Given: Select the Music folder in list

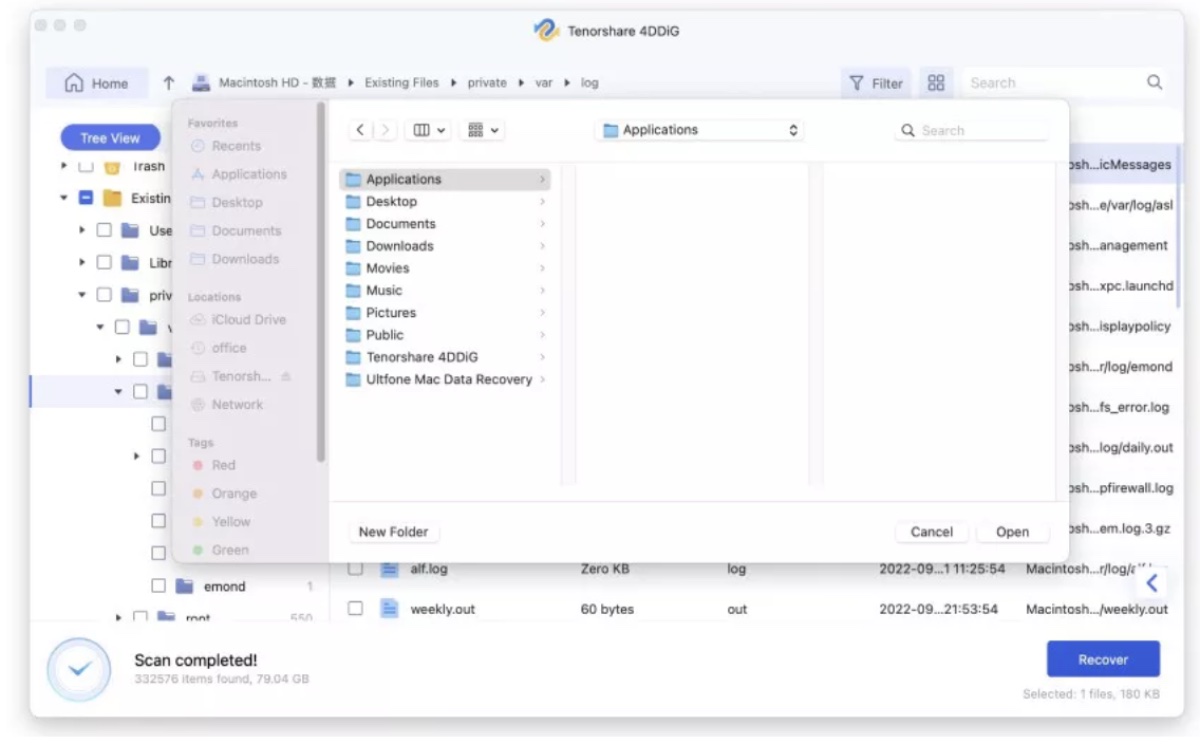Looking at the screenshot, I should click(x=445, y=290).
